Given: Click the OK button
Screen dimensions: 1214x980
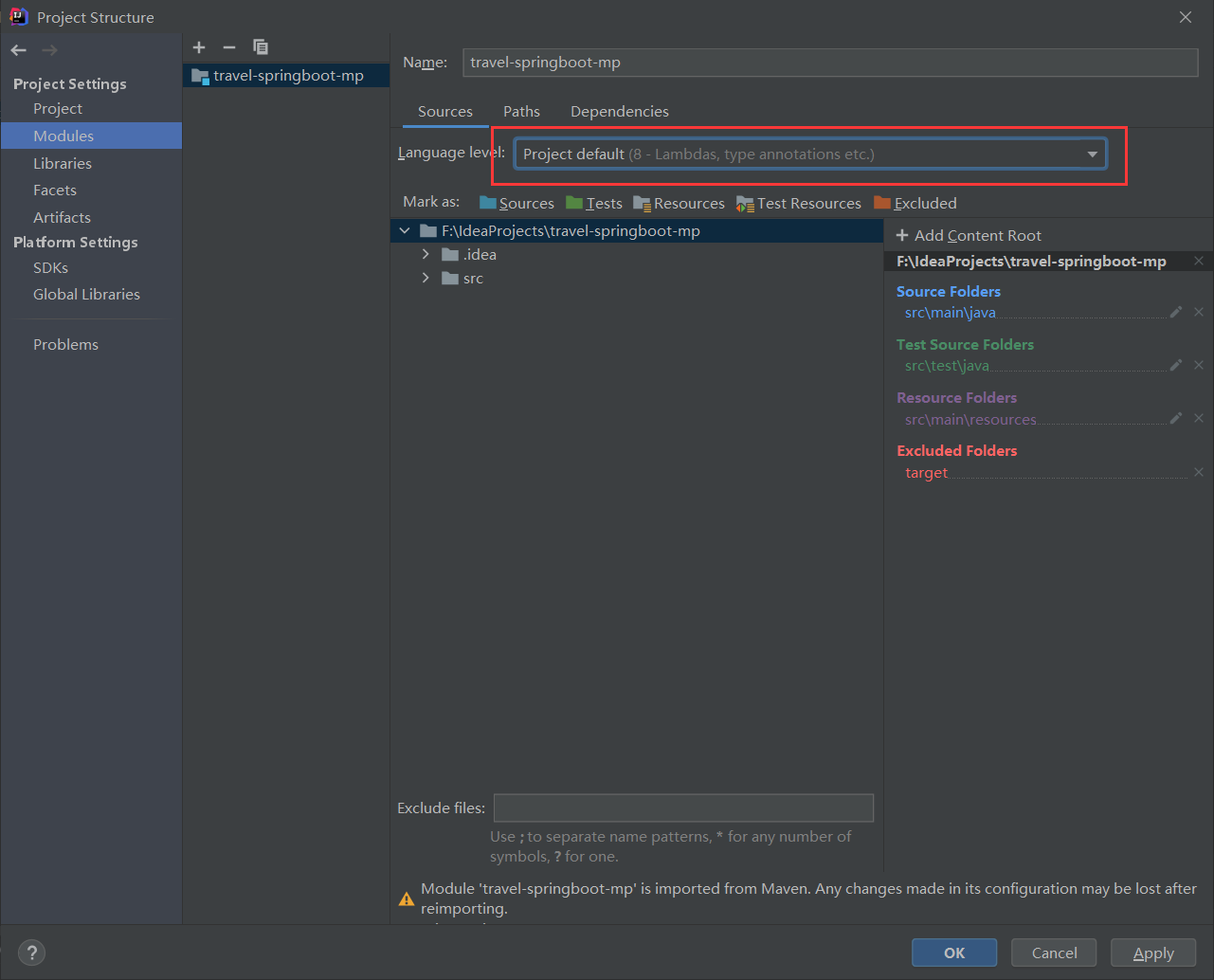Looking at the screenshot, I should click(954, 953).
